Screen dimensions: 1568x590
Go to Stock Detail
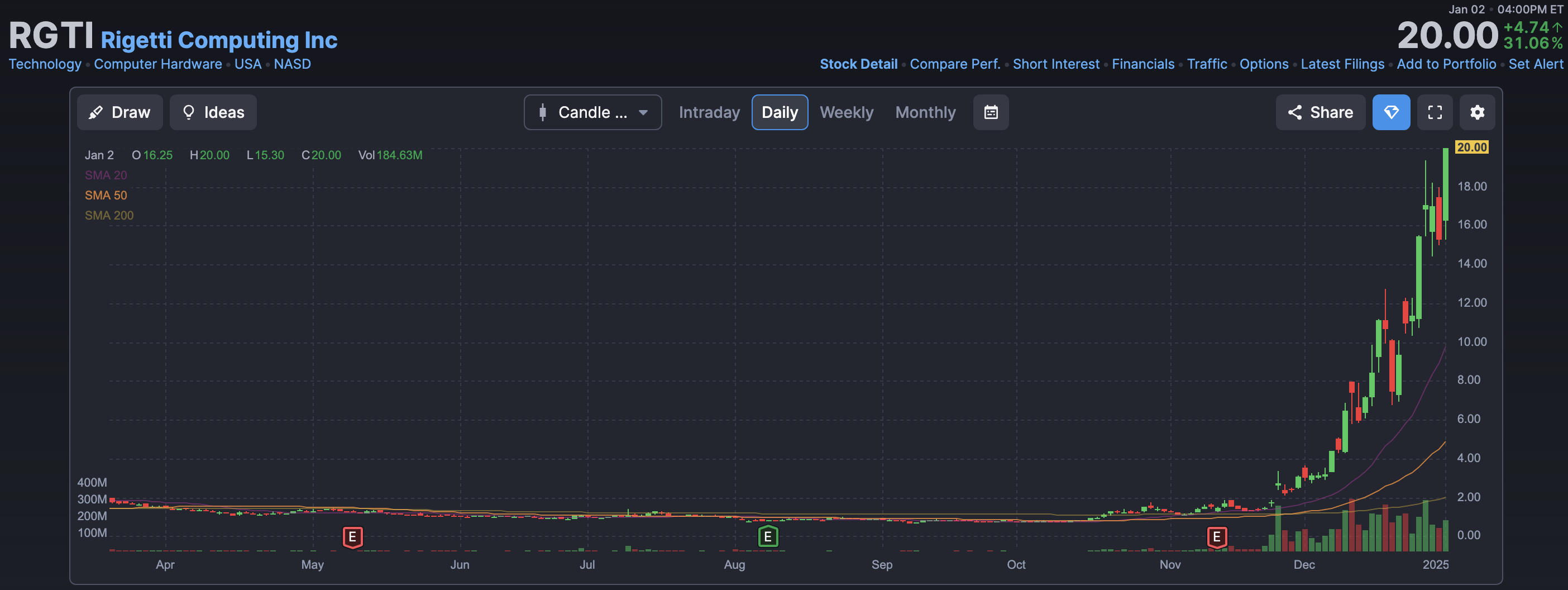click(858, 64)
